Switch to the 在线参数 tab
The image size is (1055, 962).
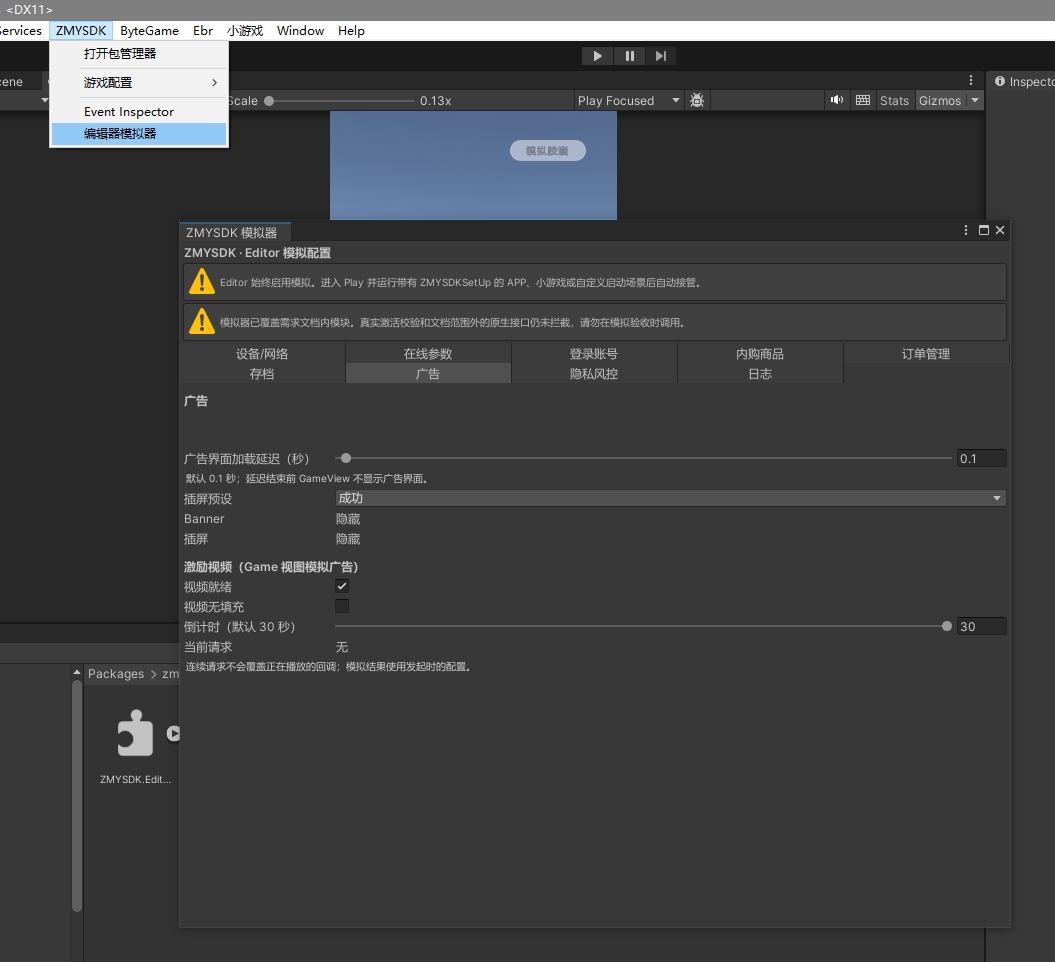click(x=428, y=354)
